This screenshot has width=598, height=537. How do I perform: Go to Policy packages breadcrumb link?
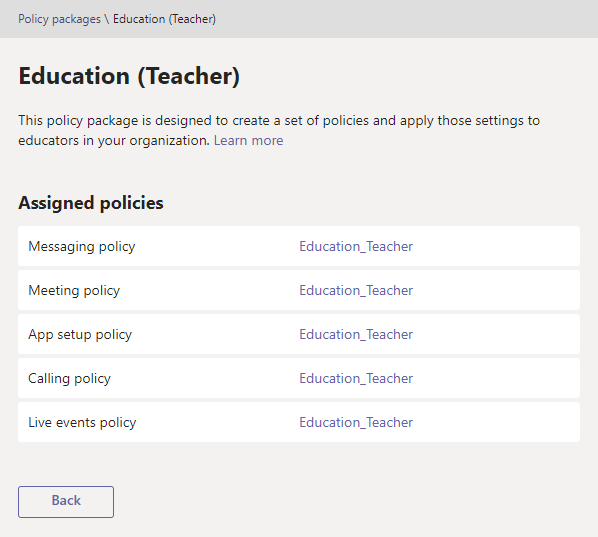pos(59,19)
